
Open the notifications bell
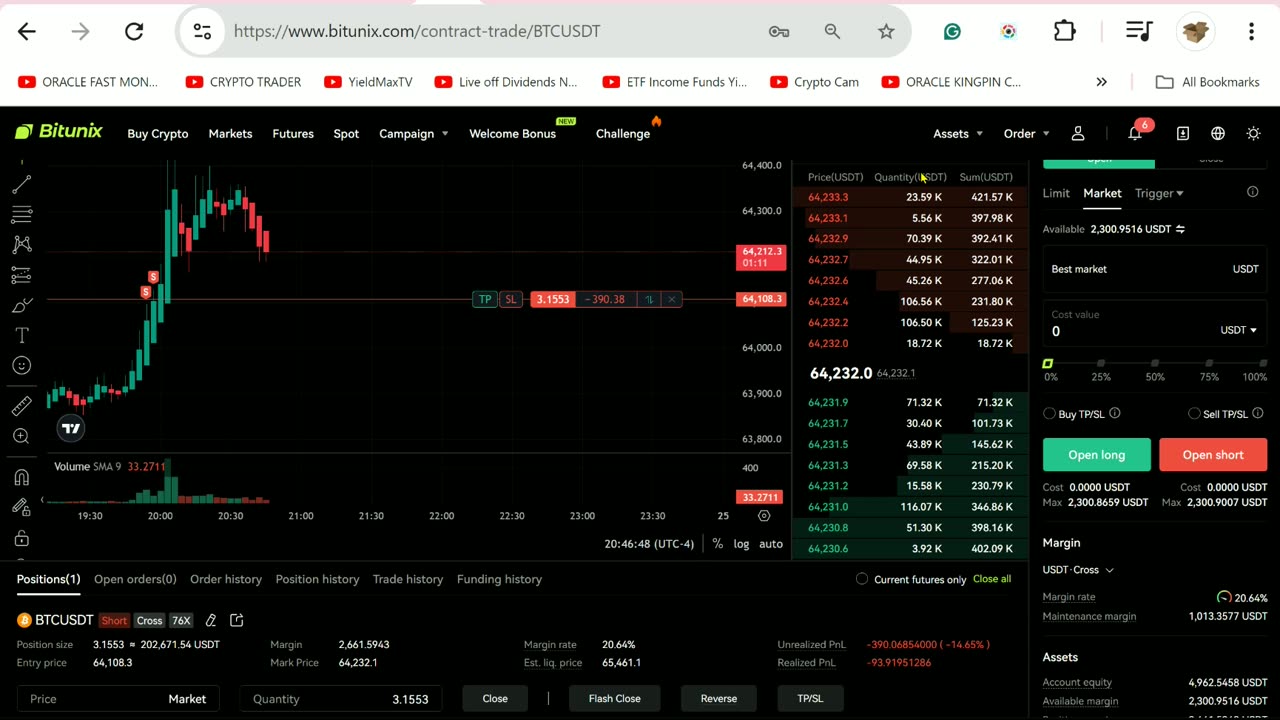coord(1135,133)
